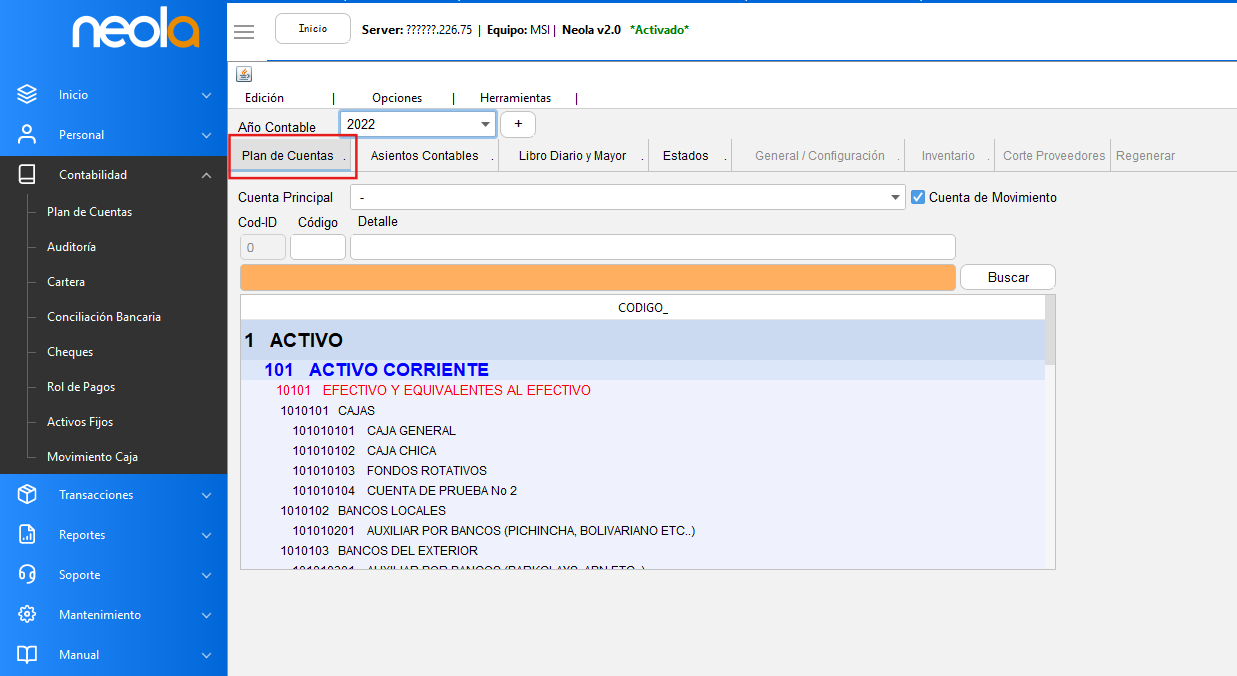
Task: Open the Herramientas menu
Action: pyautogui.click(x=515, y=98)
